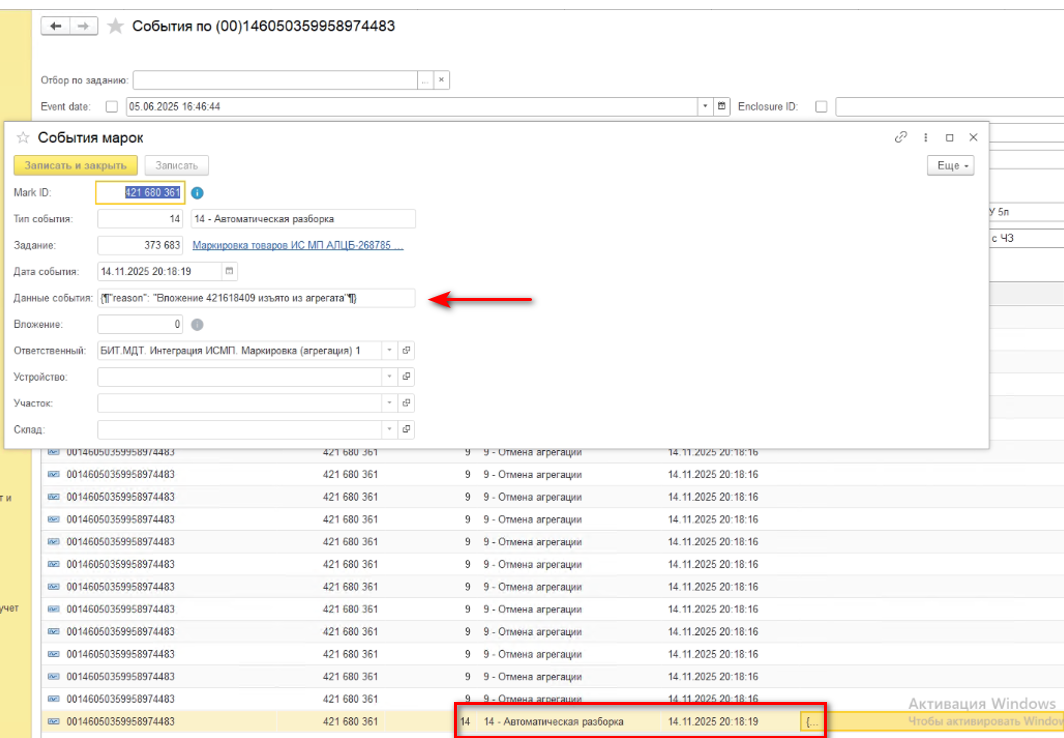1064x738 pixels.
Task: Click the forward navigation arrow
Action: point(84,26)
